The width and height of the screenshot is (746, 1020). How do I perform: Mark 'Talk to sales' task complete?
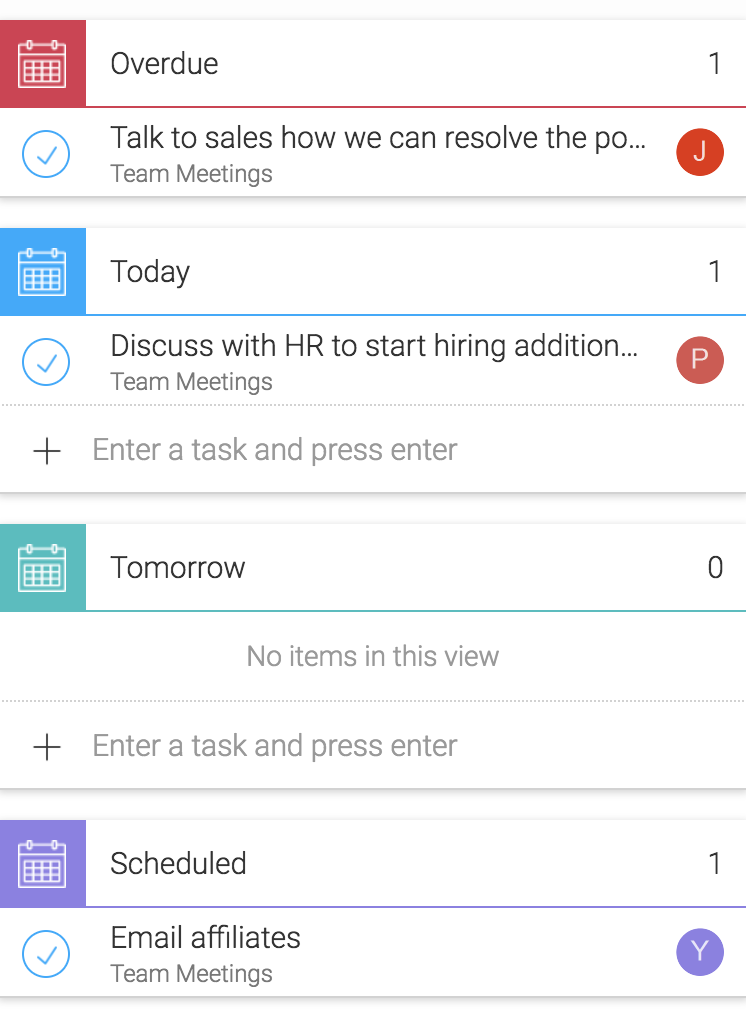click(x=46, y=155)
